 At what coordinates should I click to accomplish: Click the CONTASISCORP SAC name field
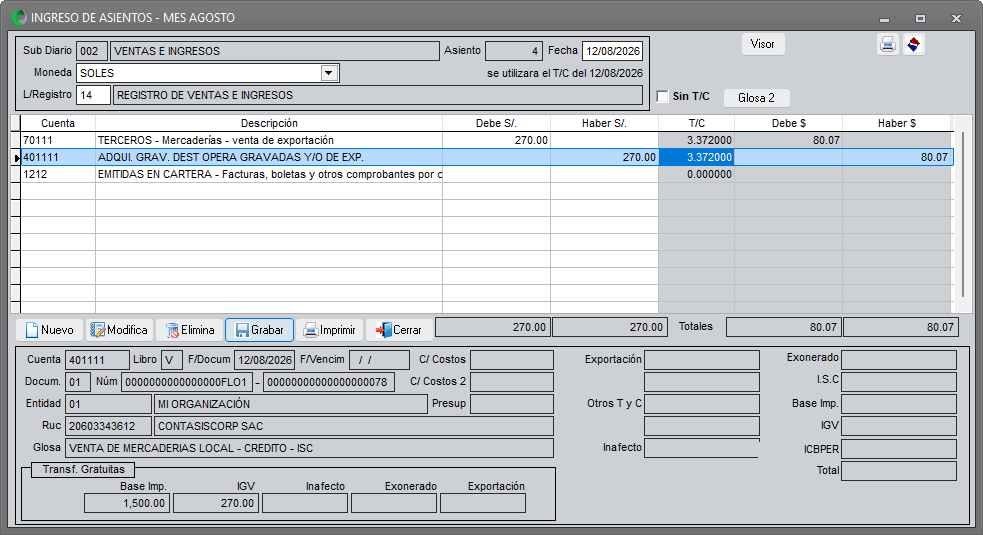354,426
